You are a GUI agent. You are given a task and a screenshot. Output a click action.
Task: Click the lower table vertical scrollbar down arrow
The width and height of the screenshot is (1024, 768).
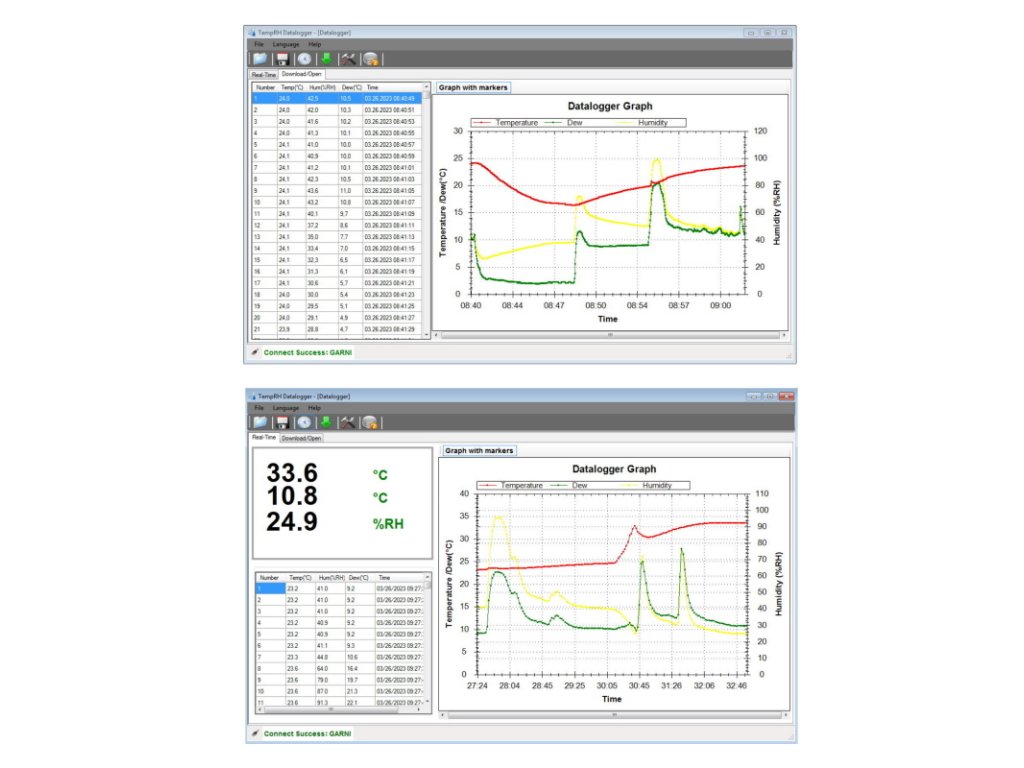[x=428, y=701]
